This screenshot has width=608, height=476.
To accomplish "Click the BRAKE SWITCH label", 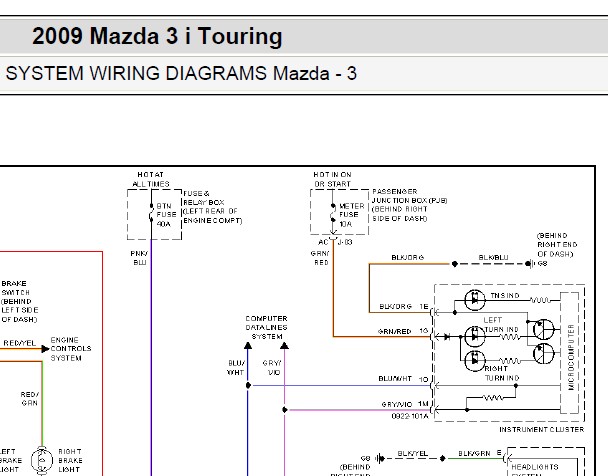I will pos(19,302).
